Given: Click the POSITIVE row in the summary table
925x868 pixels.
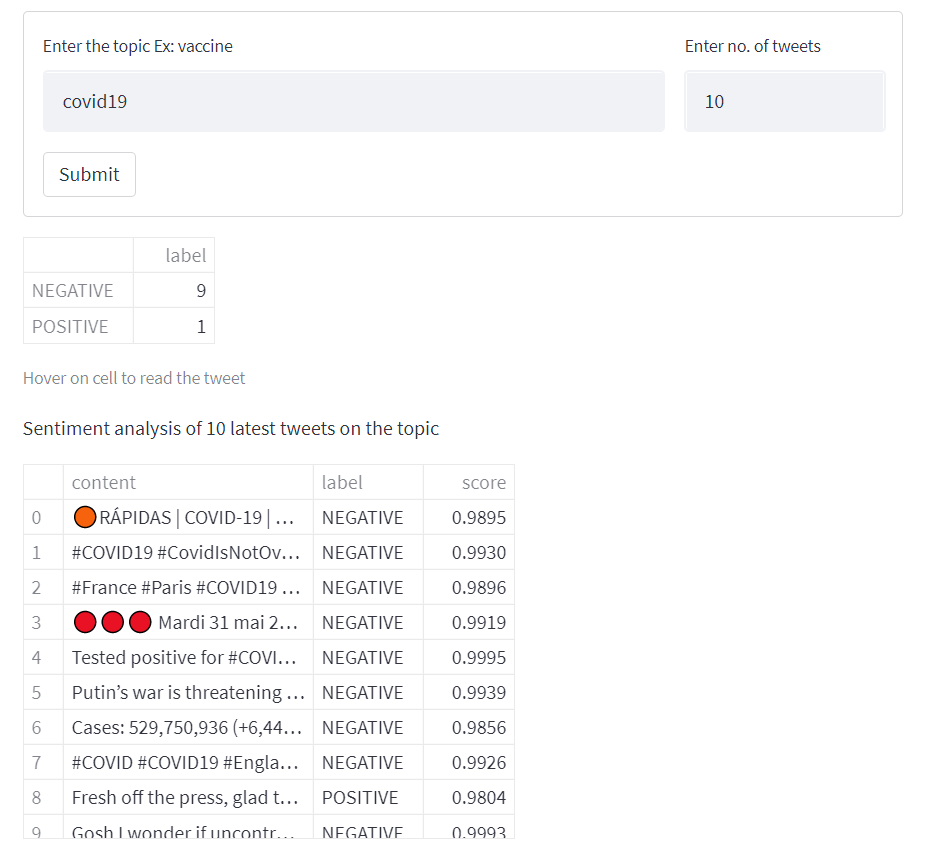Looking at the screenshot, I should [x=70, y=326].
